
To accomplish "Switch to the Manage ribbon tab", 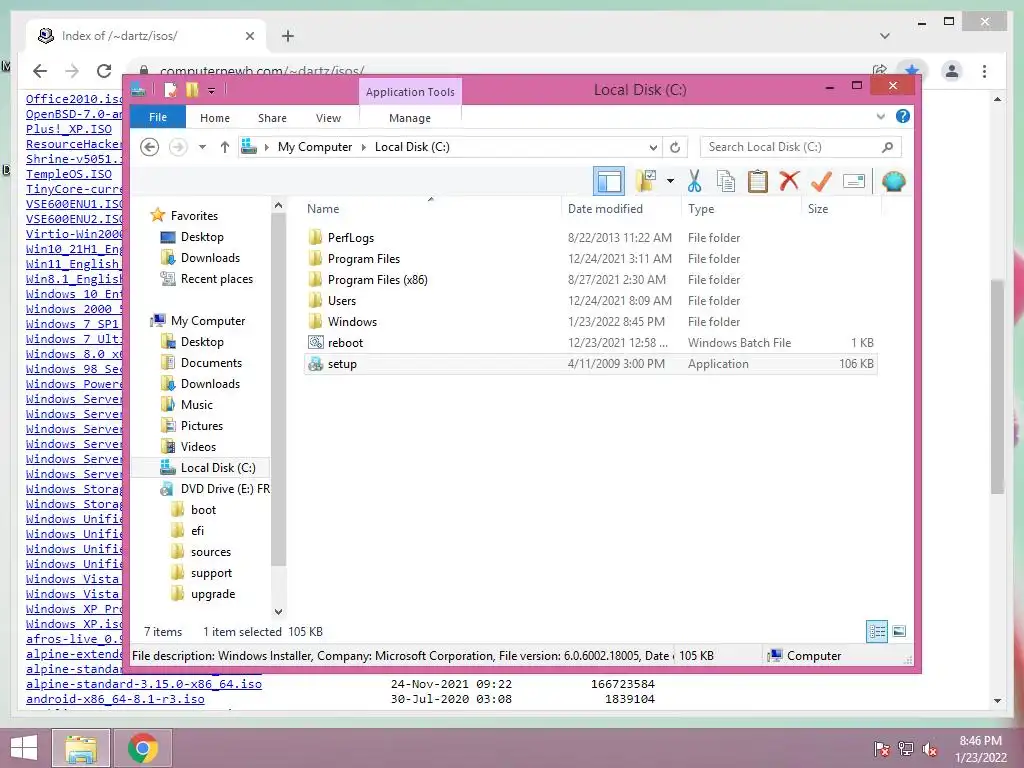I will [x=410, y=118].
